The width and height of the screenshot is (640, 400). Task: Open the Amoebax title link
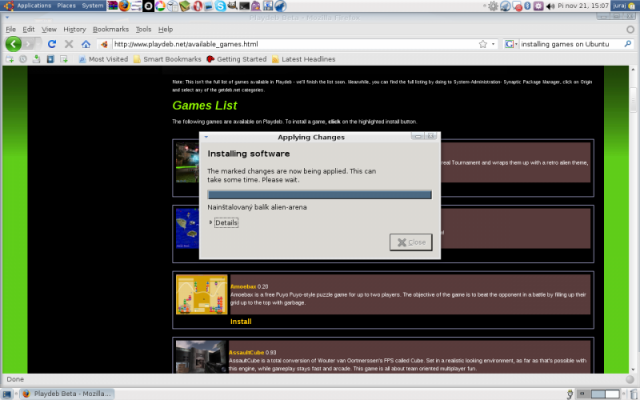click(243, 287)
